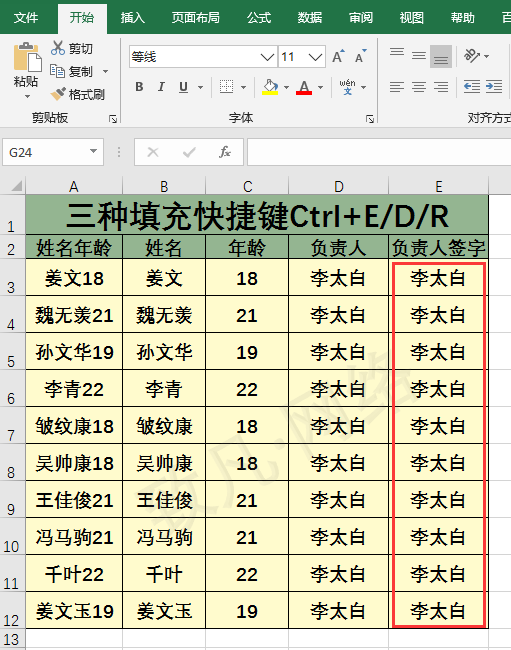The width and height of the screenshot is (511, 650).
Task: Open the name box G24 dropdown
Action: pyautogui.click(x=94, y=152)
